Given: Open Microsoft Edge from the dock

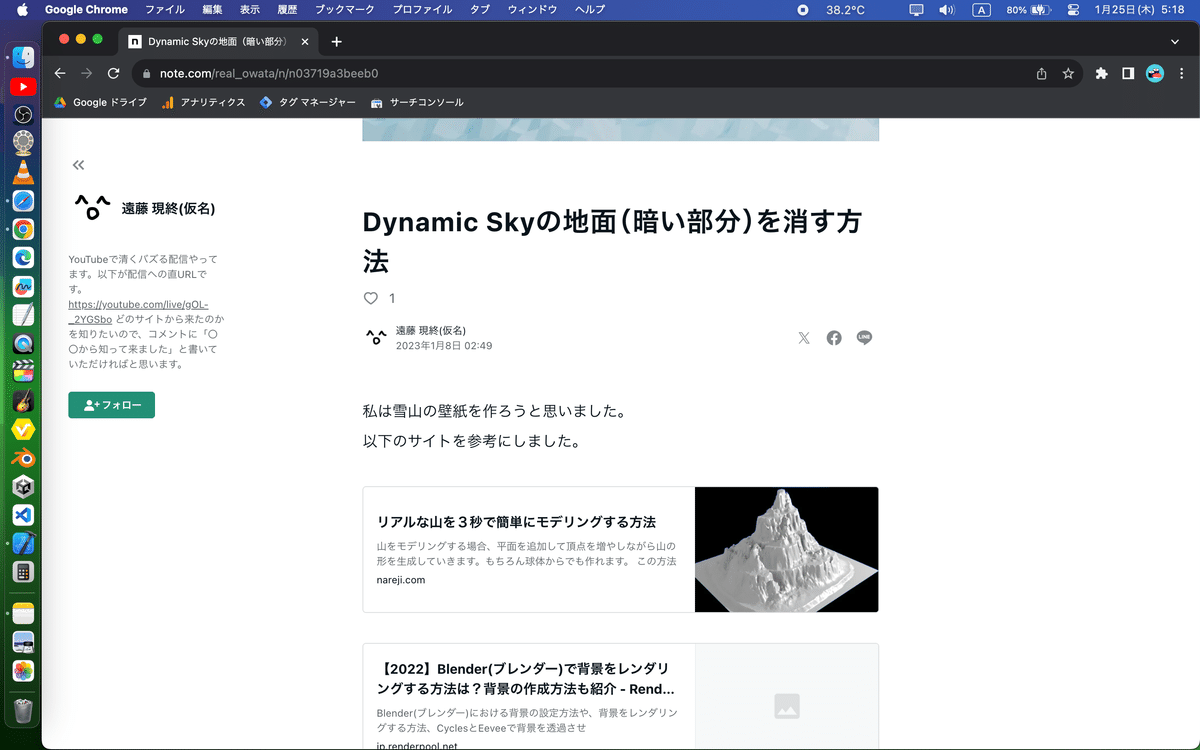Looking at the screenshot, I should pyautogui.click(x=23, y=258).
